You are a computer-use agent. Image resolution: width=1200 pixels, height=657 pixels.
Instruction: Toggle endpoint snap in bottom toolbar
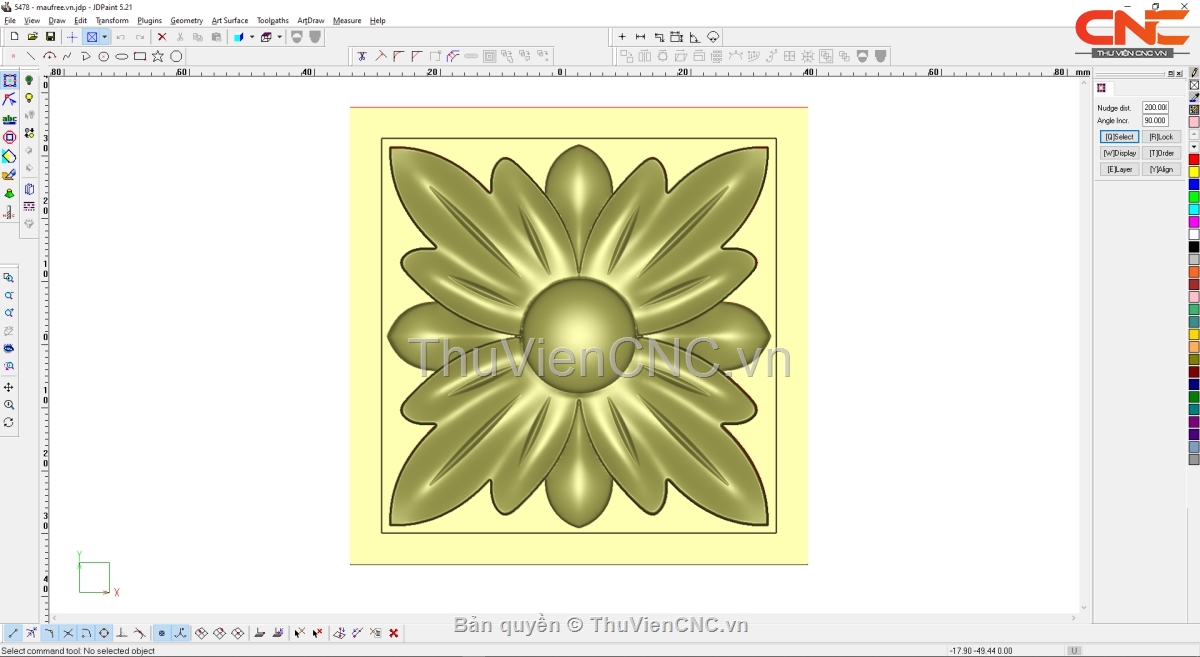pos(13,633)
